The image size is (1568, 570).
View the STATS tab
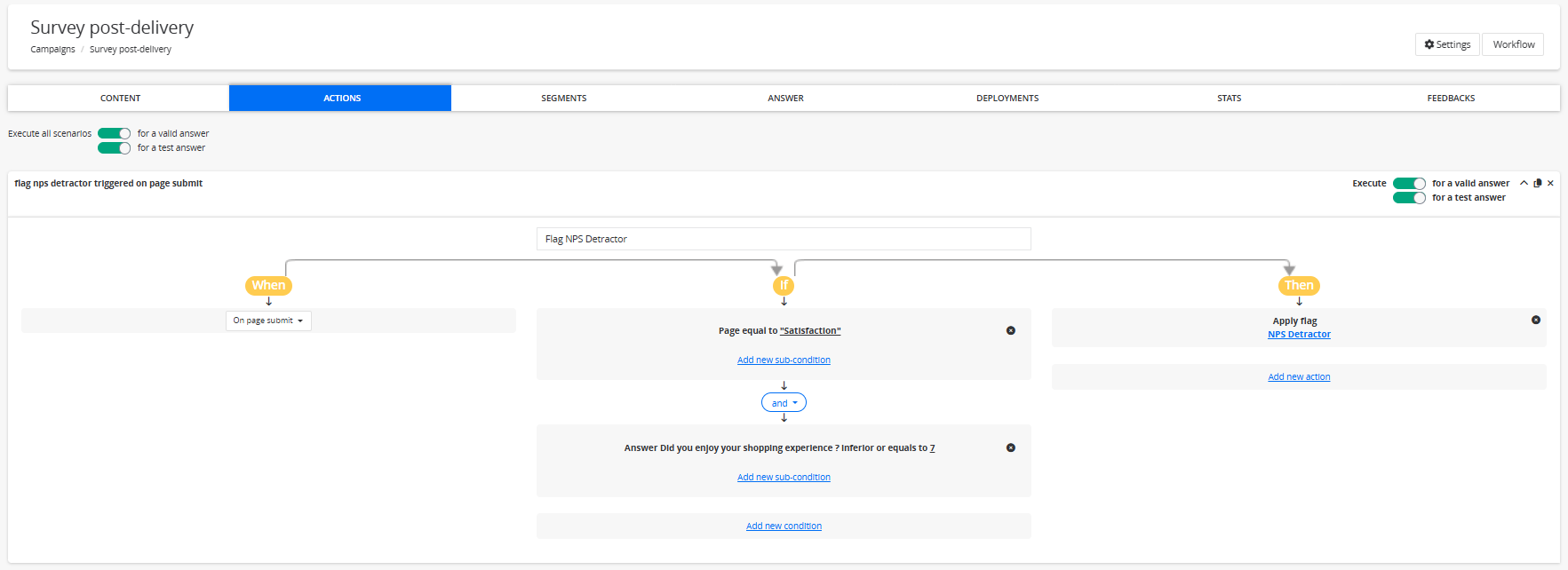click(1229, 98)
